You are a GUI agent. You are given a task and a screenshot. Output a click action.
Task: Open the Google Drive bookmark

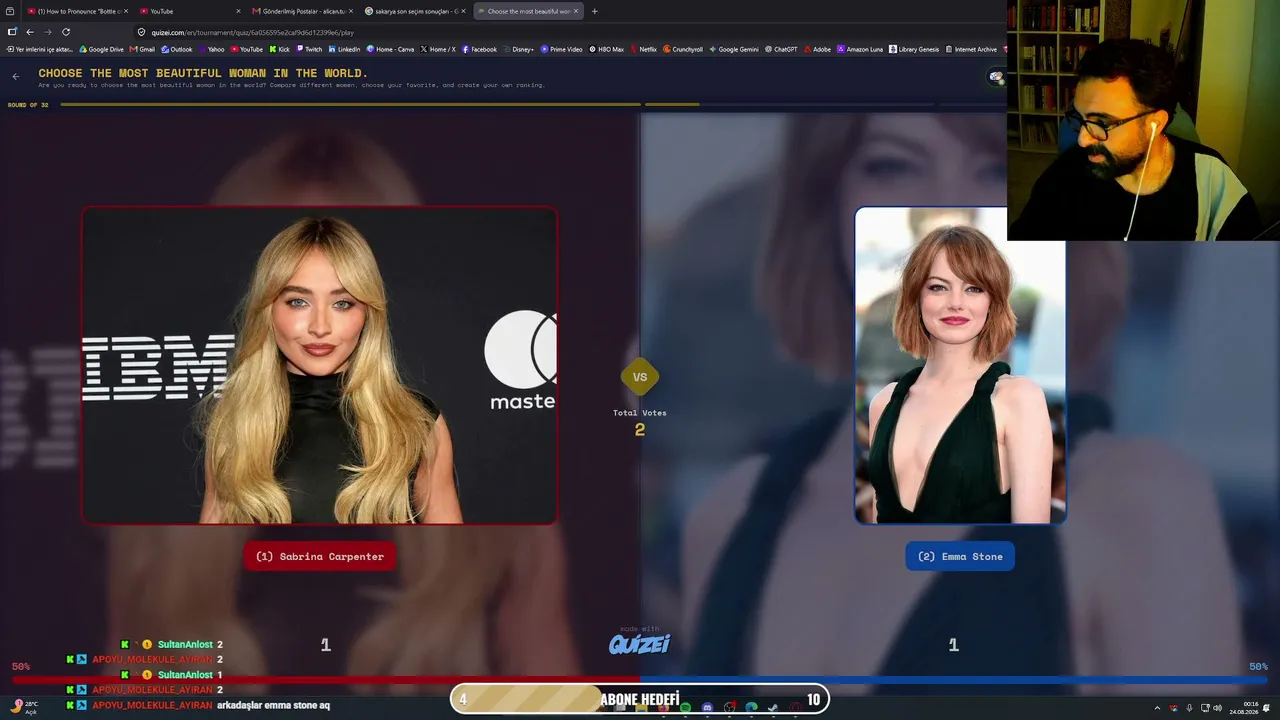101,49
